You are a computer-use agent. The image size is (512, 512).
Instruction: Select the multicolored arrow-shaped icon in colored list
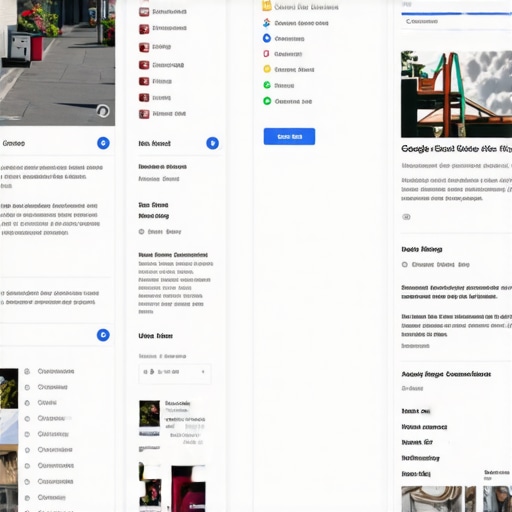(266, 23)
